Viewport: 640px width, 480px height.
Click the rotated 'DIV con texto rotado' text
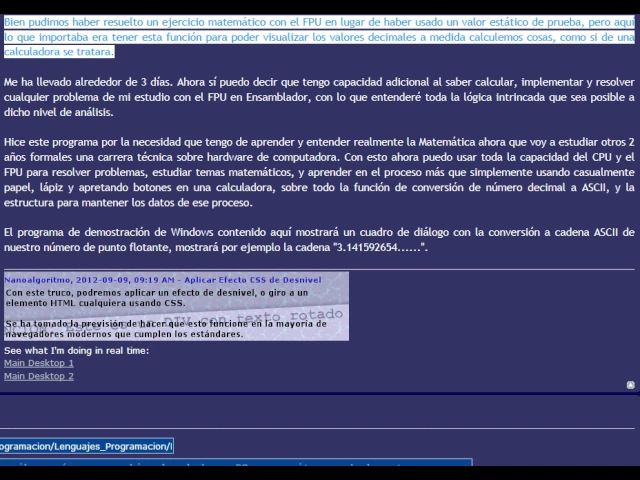click(253, 318)
